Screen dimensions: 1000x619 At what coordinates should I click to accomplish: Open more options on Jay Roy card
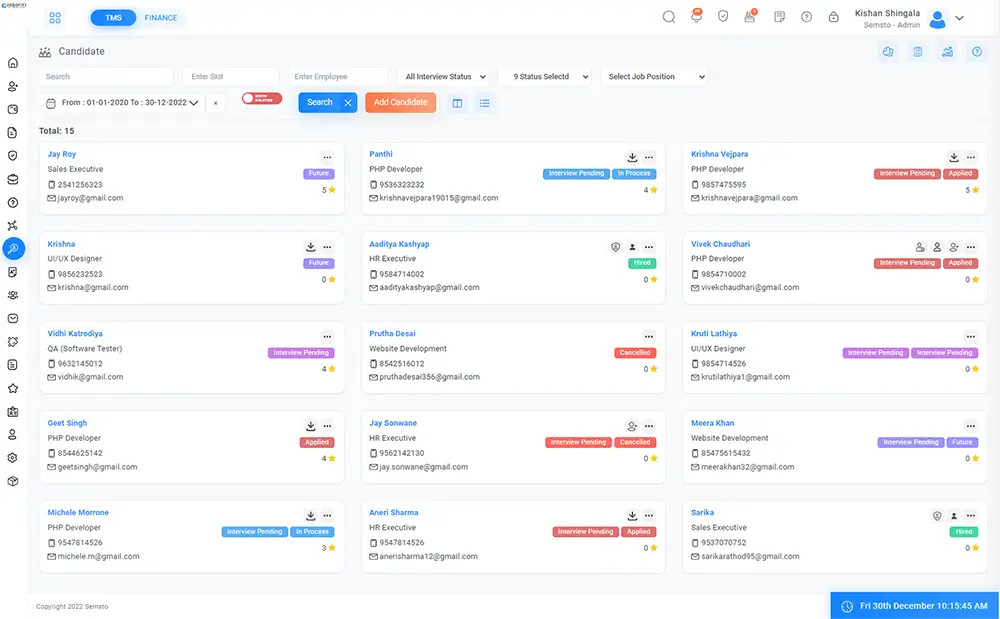tap(327, 157)
